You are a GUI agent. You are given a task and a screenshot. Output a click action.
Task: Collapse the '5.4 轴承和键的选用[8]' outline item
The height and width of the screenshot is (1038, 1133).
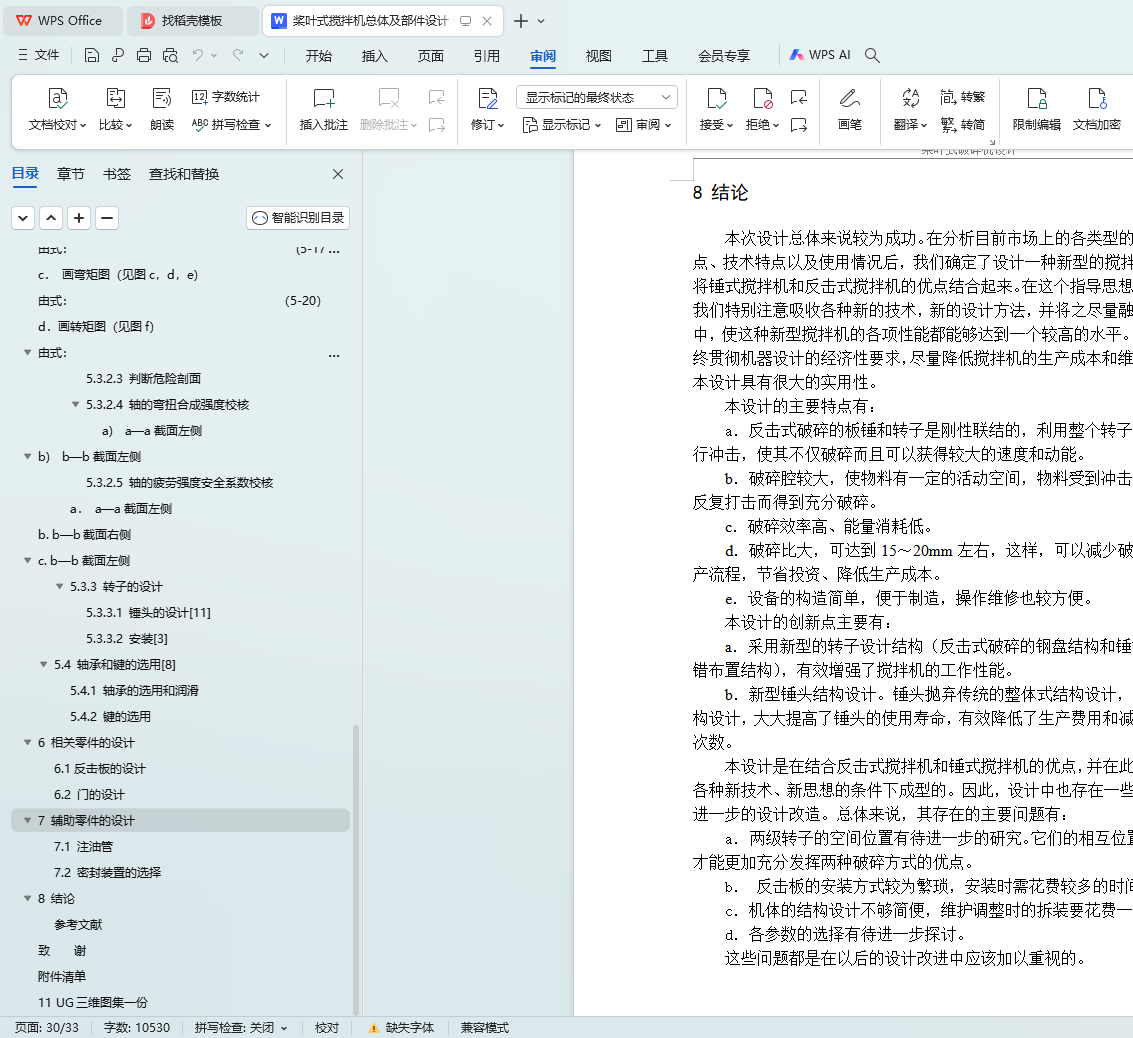43,665
